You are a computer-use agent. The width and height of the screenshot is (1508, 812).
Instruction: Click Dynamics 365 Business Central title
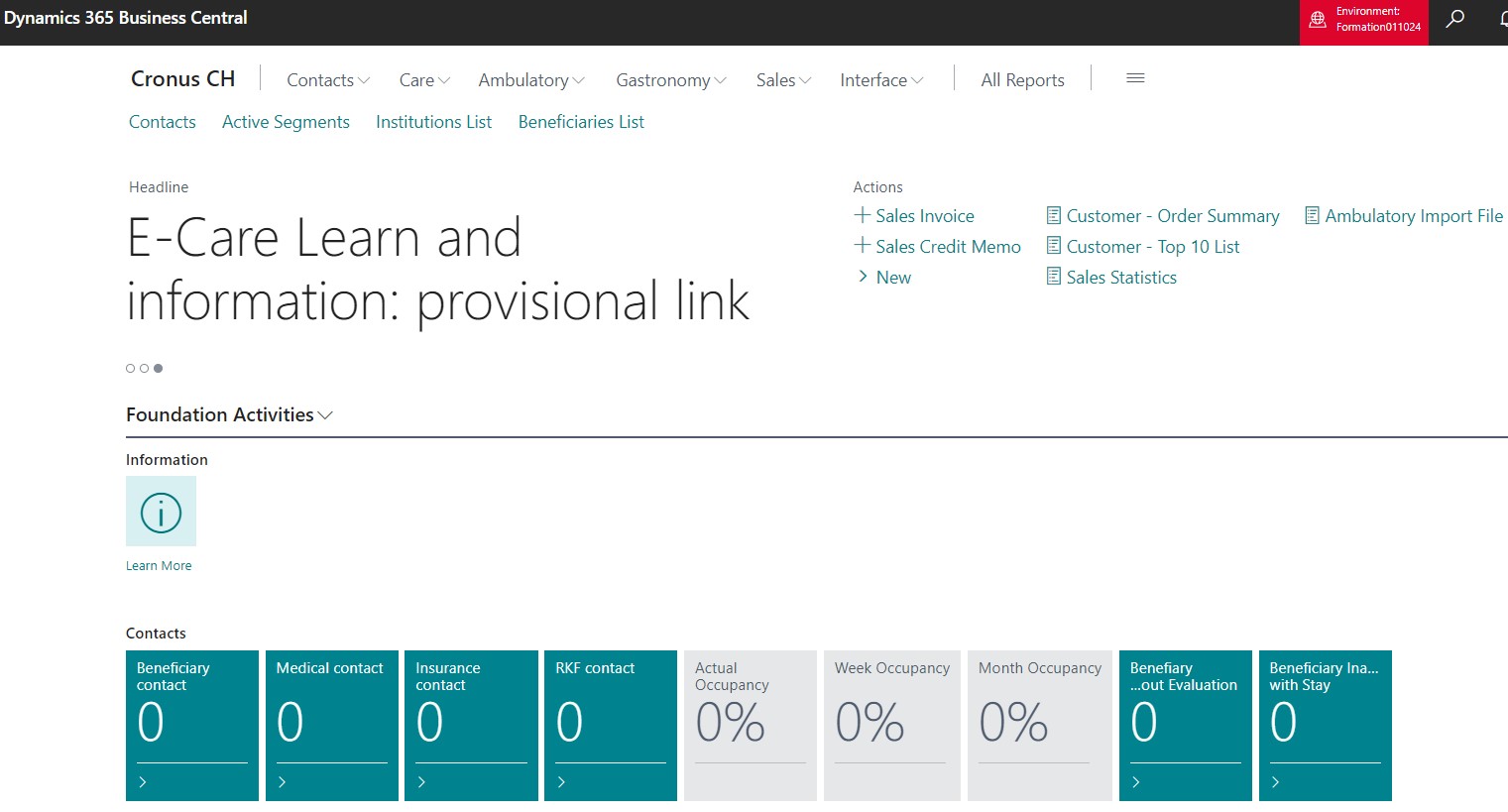pos(126,18)
